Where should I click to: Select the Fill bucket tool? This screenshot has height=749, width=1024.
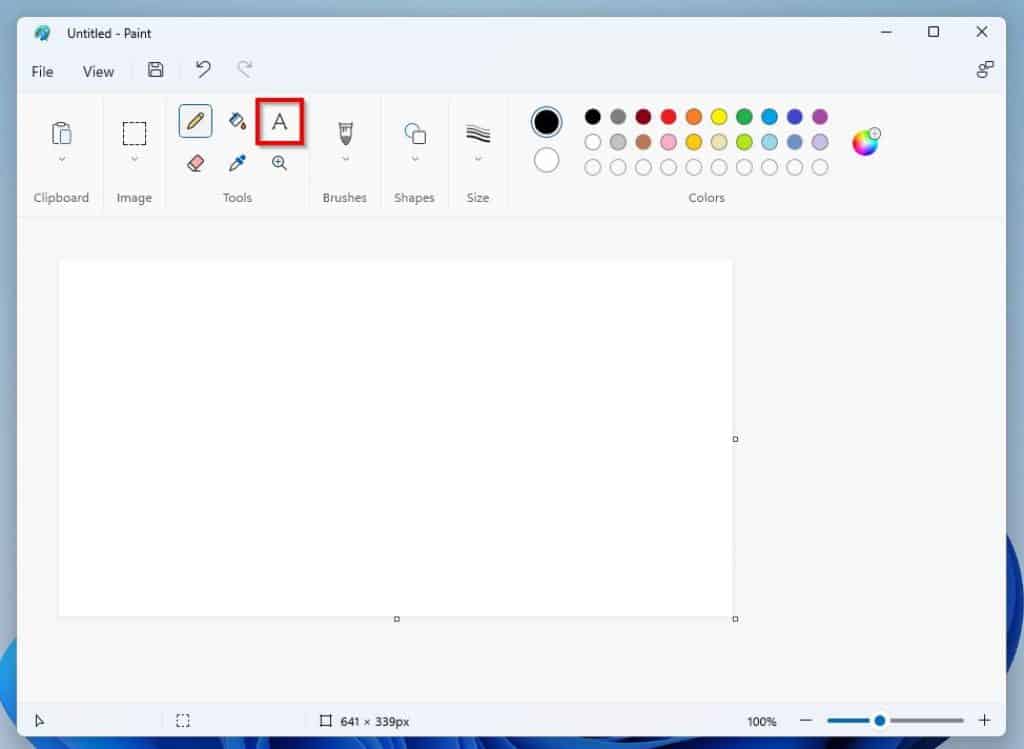click(x=238, y=121)
